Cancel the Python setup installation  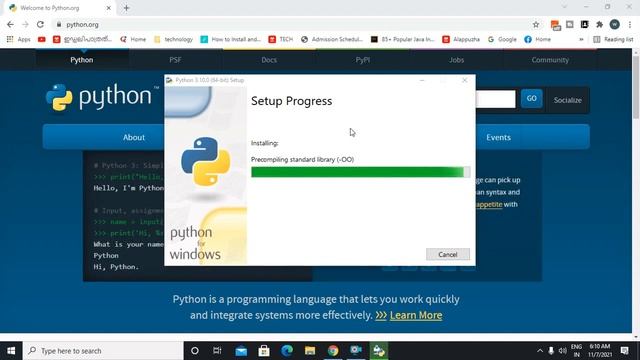[x=448, y=254]
